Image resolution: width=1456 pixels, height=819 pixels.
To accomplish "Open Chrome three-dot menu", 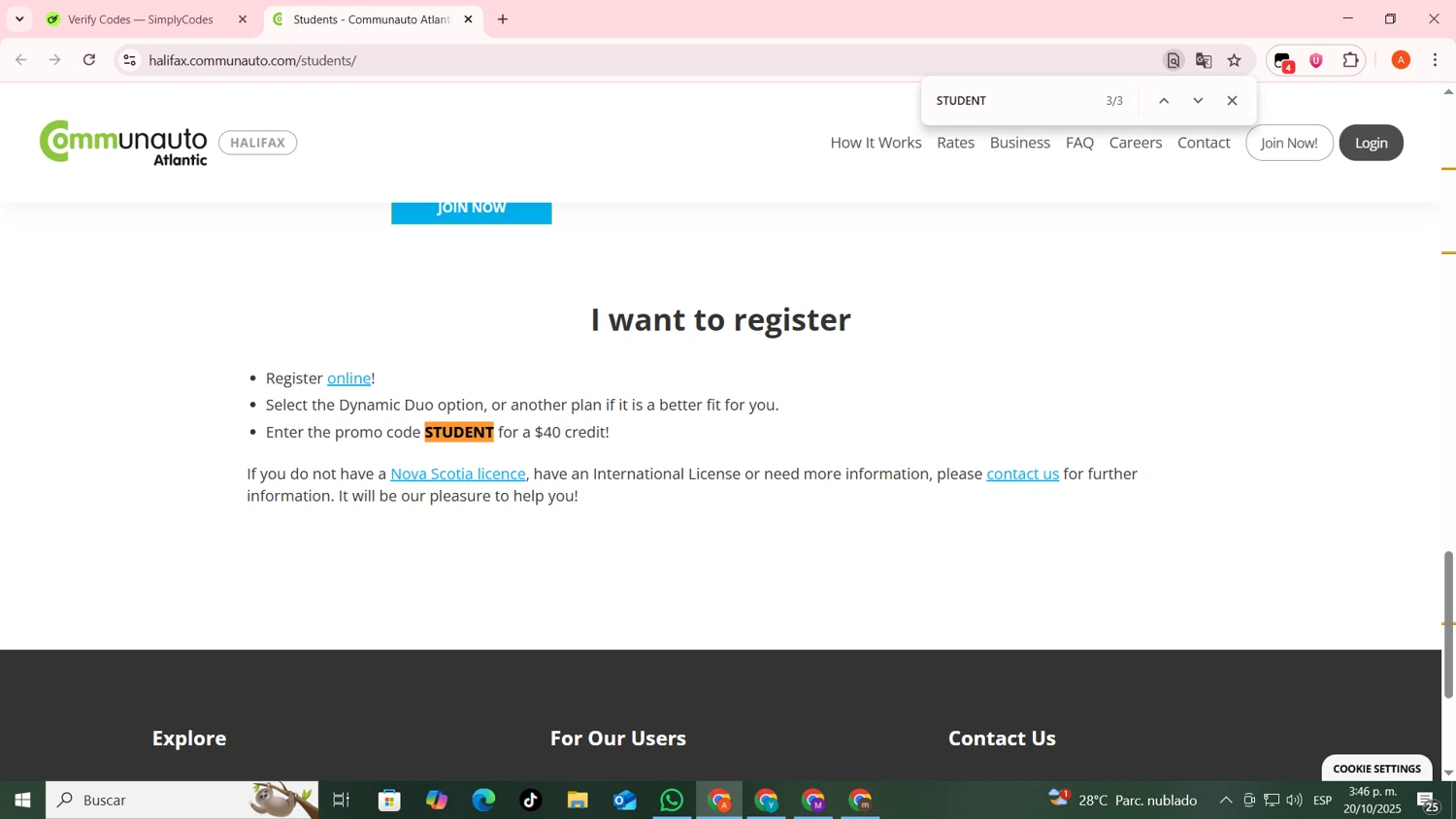I will [1436, 60].
